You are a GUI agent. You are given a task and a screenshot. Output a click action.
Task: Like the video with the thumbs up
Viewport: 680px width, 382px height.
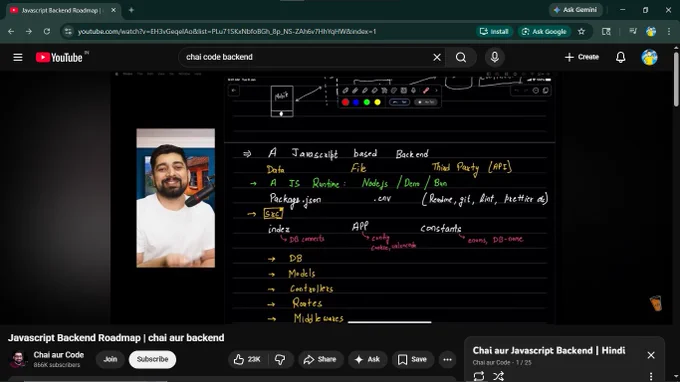coord(247,359)
